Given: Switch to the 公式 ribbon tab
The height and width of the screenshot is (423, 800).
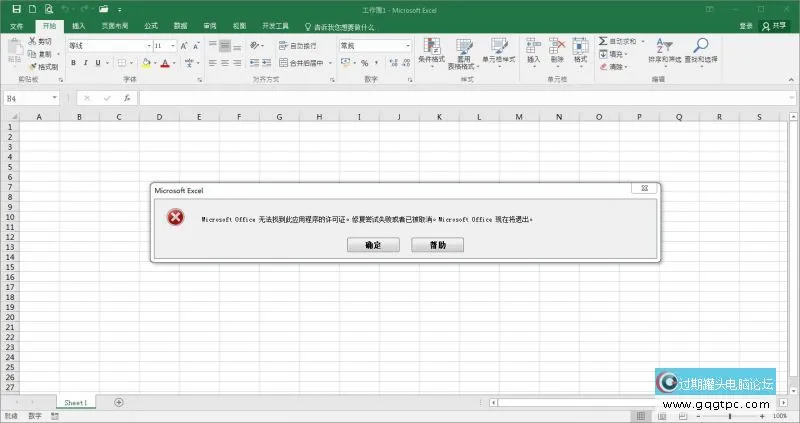Looking at the screenshot, I should pyautogui.click(x=151, y=26).
